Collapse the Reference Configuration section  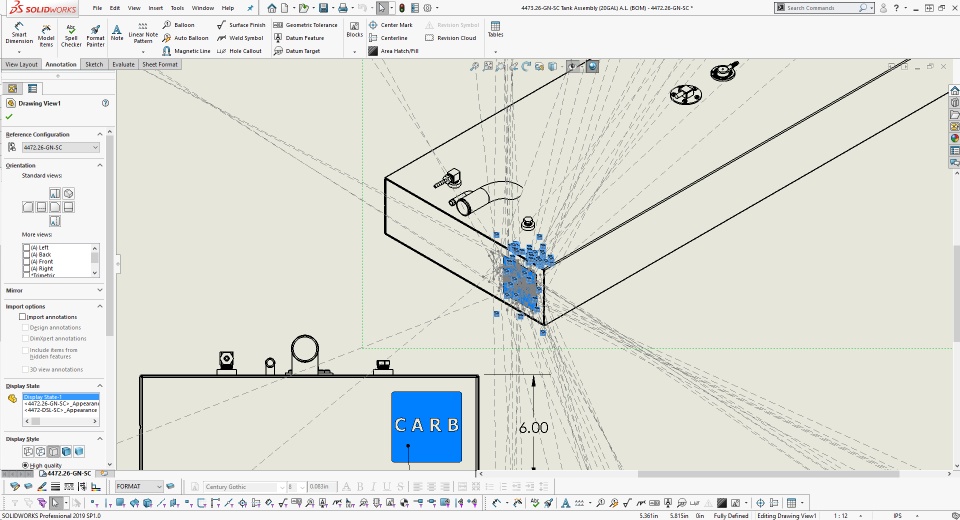(x=100, y=134)
